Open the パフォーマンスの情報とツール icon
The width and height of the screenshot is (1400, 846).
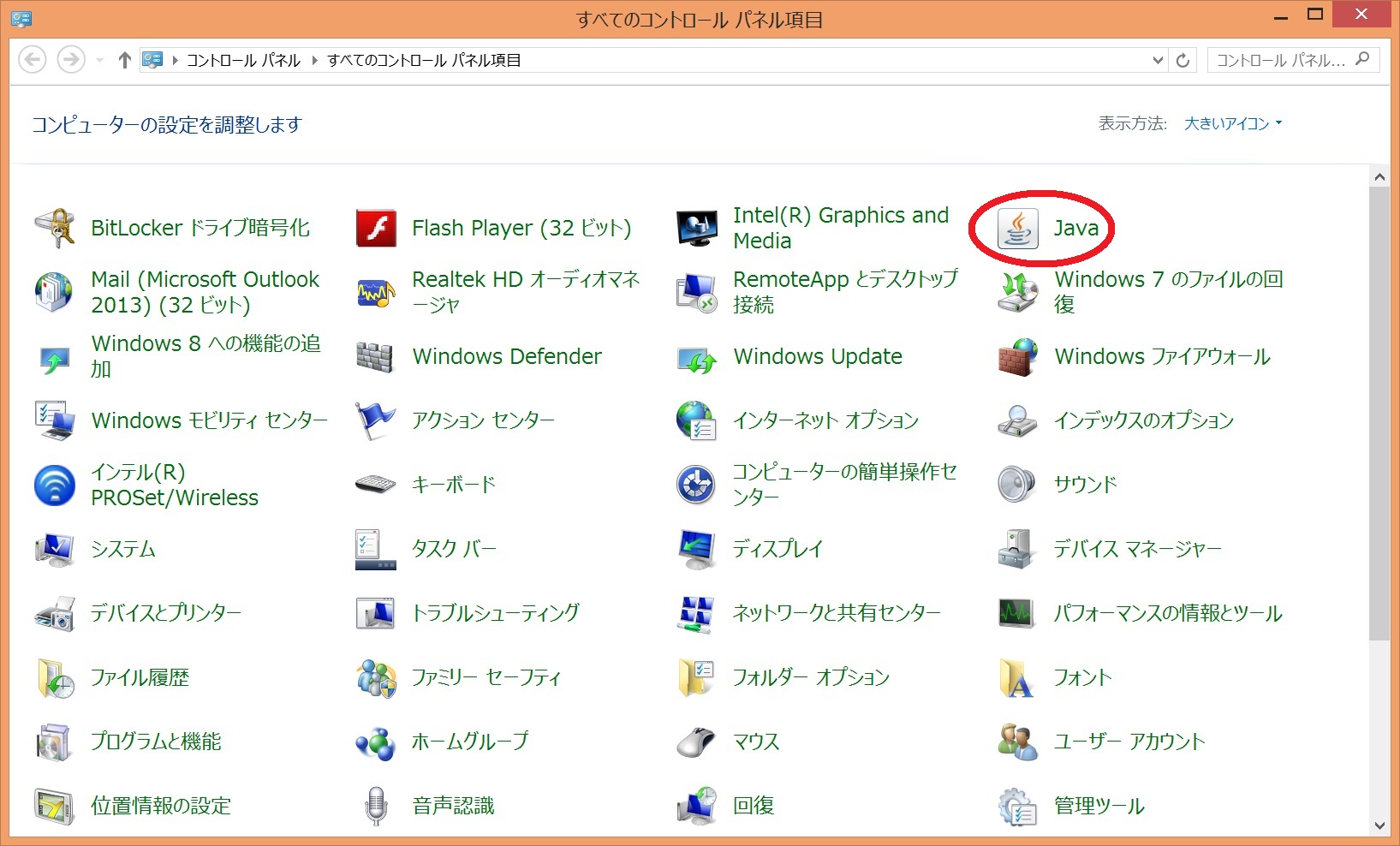[1018, 613]
